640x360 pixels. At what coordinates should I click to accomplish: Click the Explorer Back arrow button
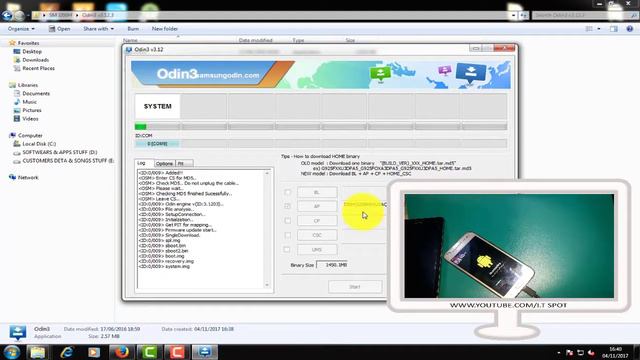(x=7, y=16)
